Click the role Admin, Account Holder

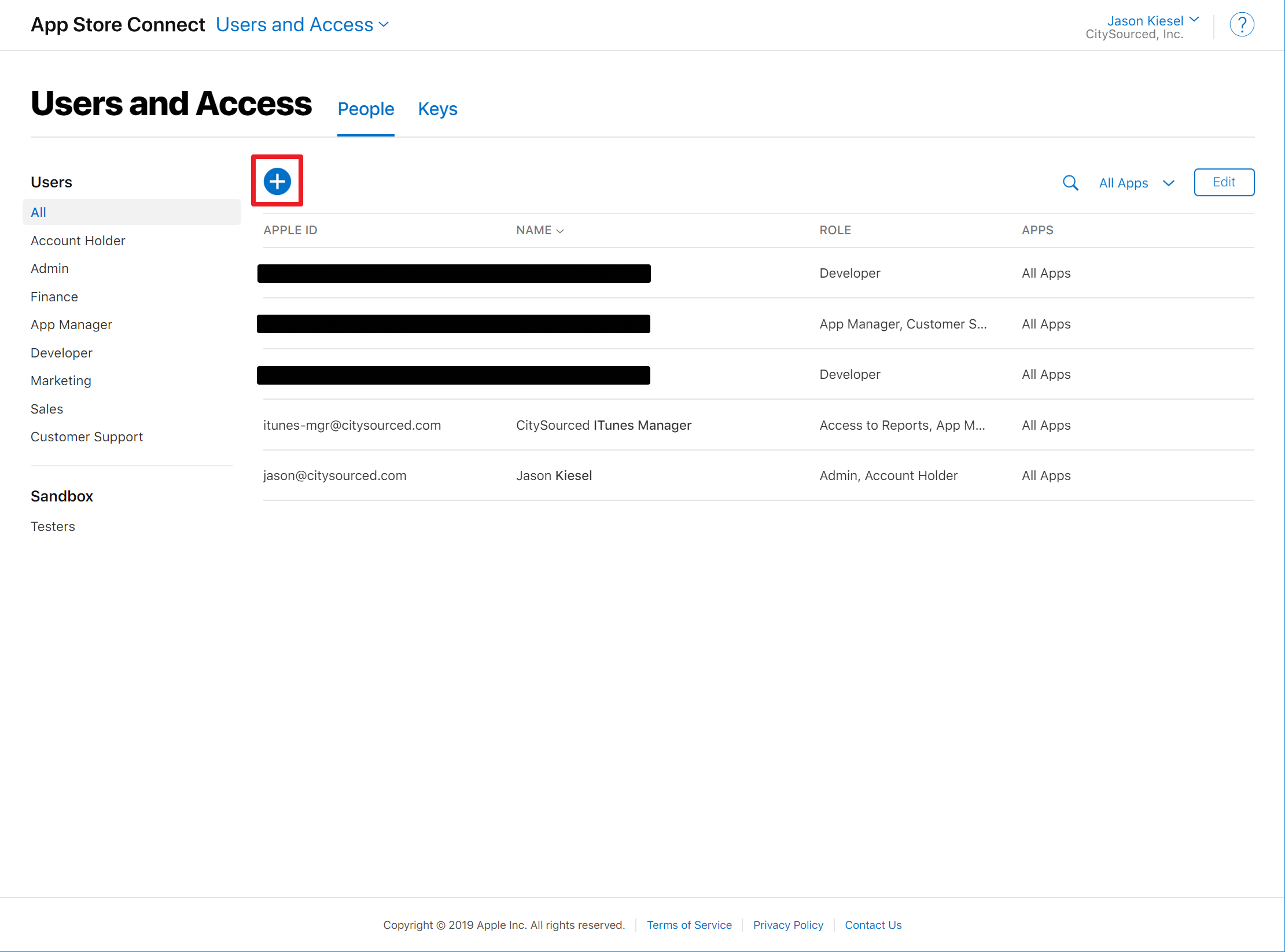[x=888, y=475]
